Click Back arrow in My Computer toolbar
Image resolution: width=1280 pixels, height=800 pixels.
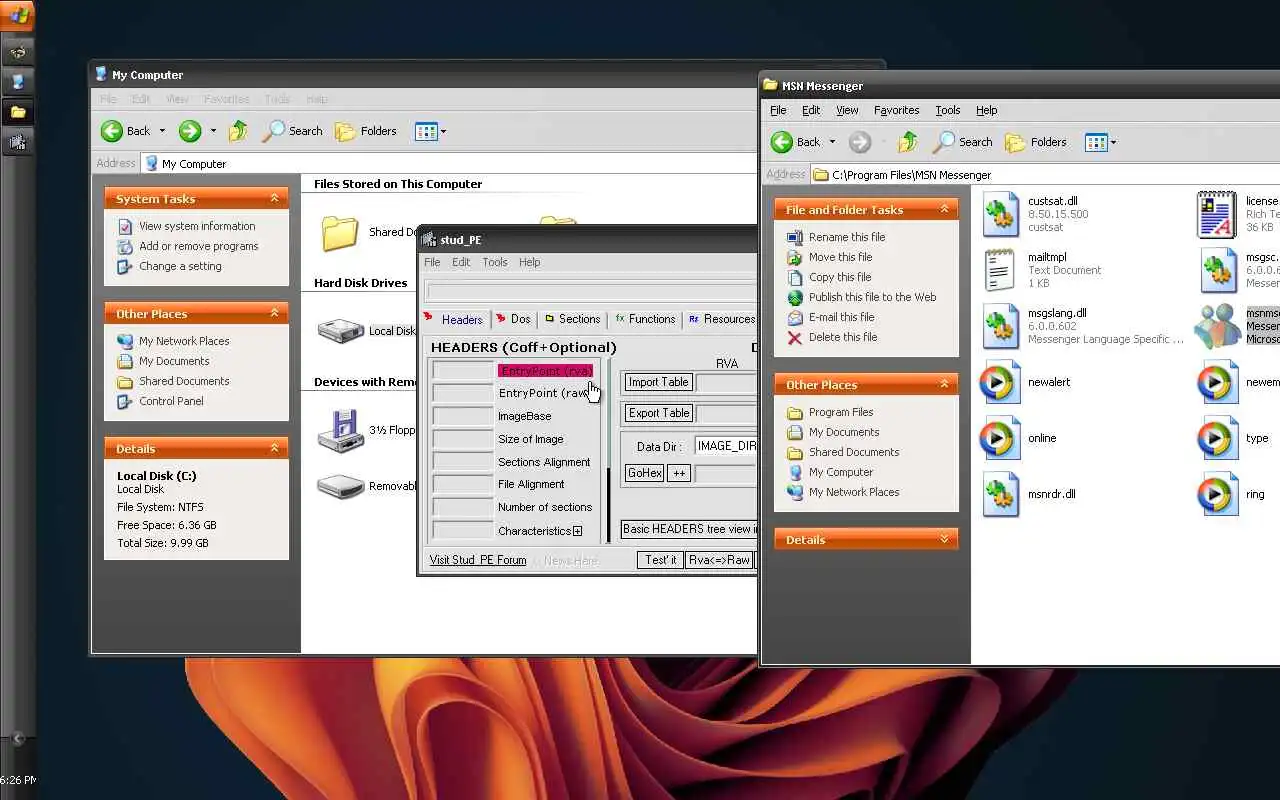coord(111,131)
